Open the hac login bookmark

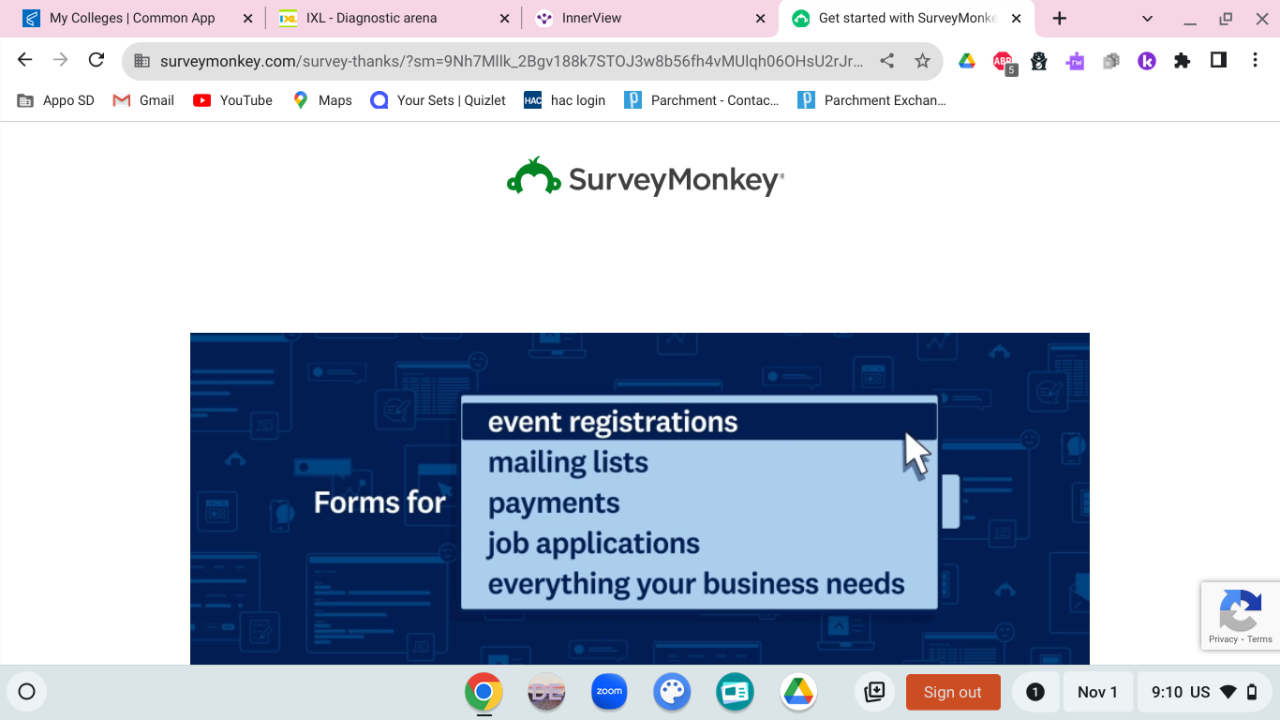(x=565, y=100)
